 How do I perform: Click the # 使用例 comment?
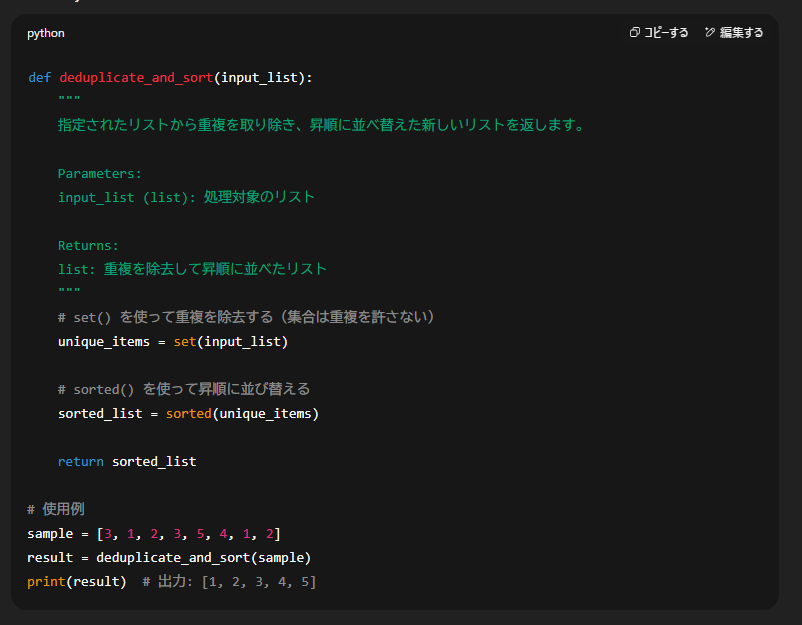point(56,509)
